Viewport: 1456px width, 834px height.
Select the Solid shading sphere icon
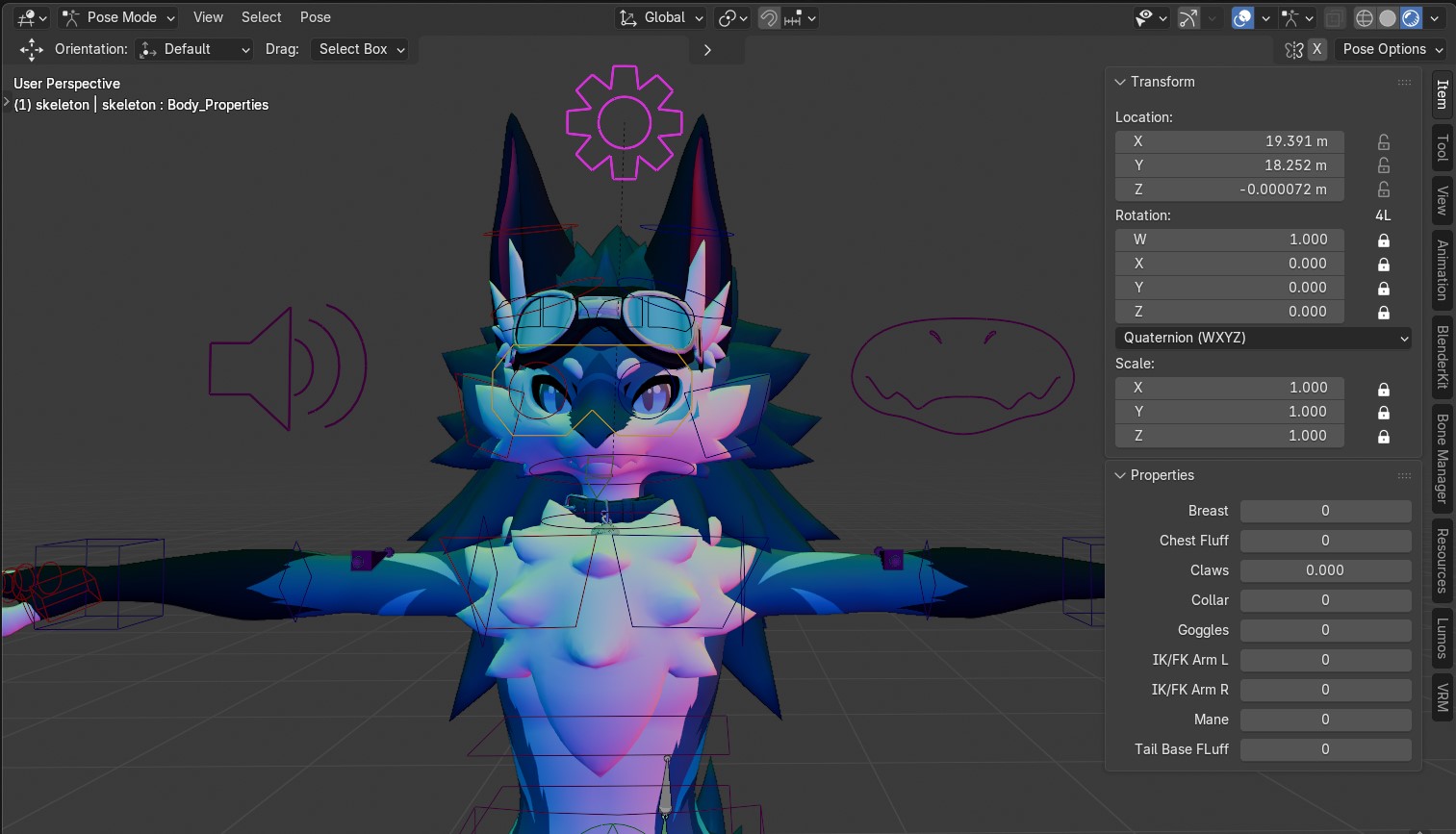point(1387,17)
